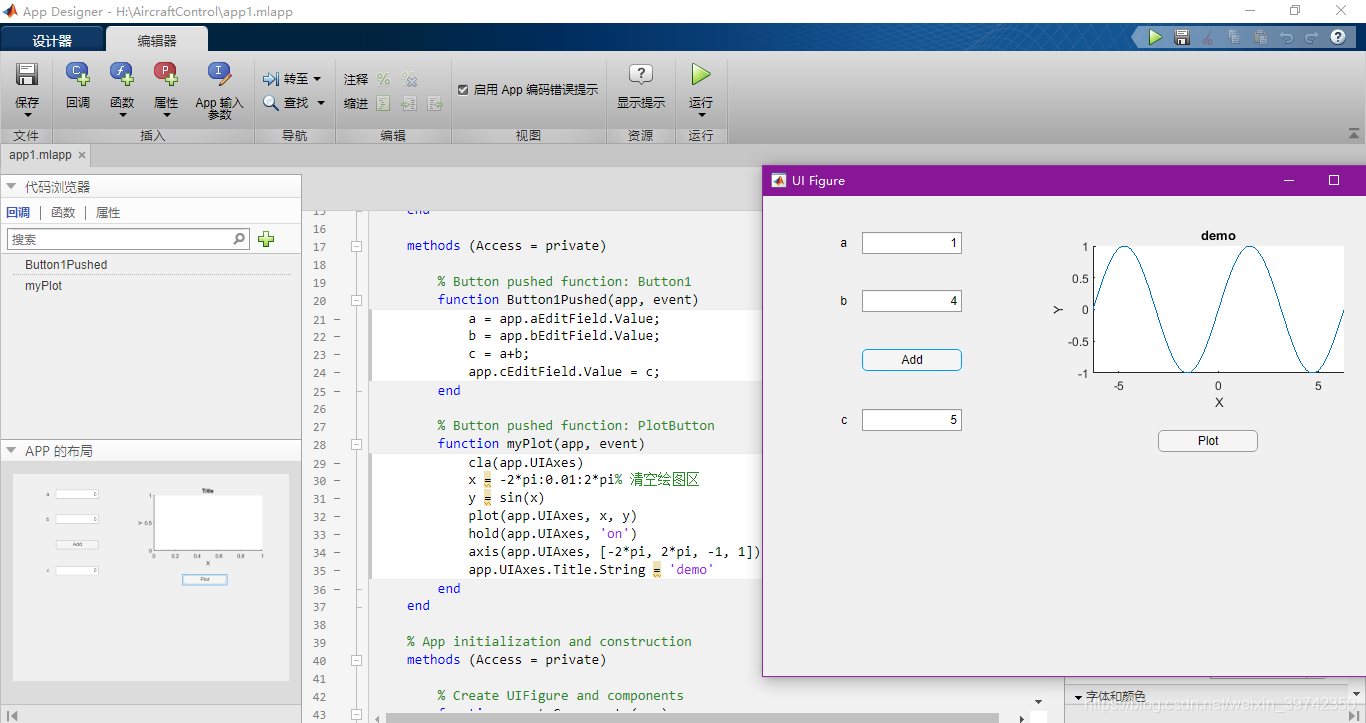Viewport: 1366px width, 723px height.
Task: Click the Add button in UI Figure
Action: tap(911, 360)
